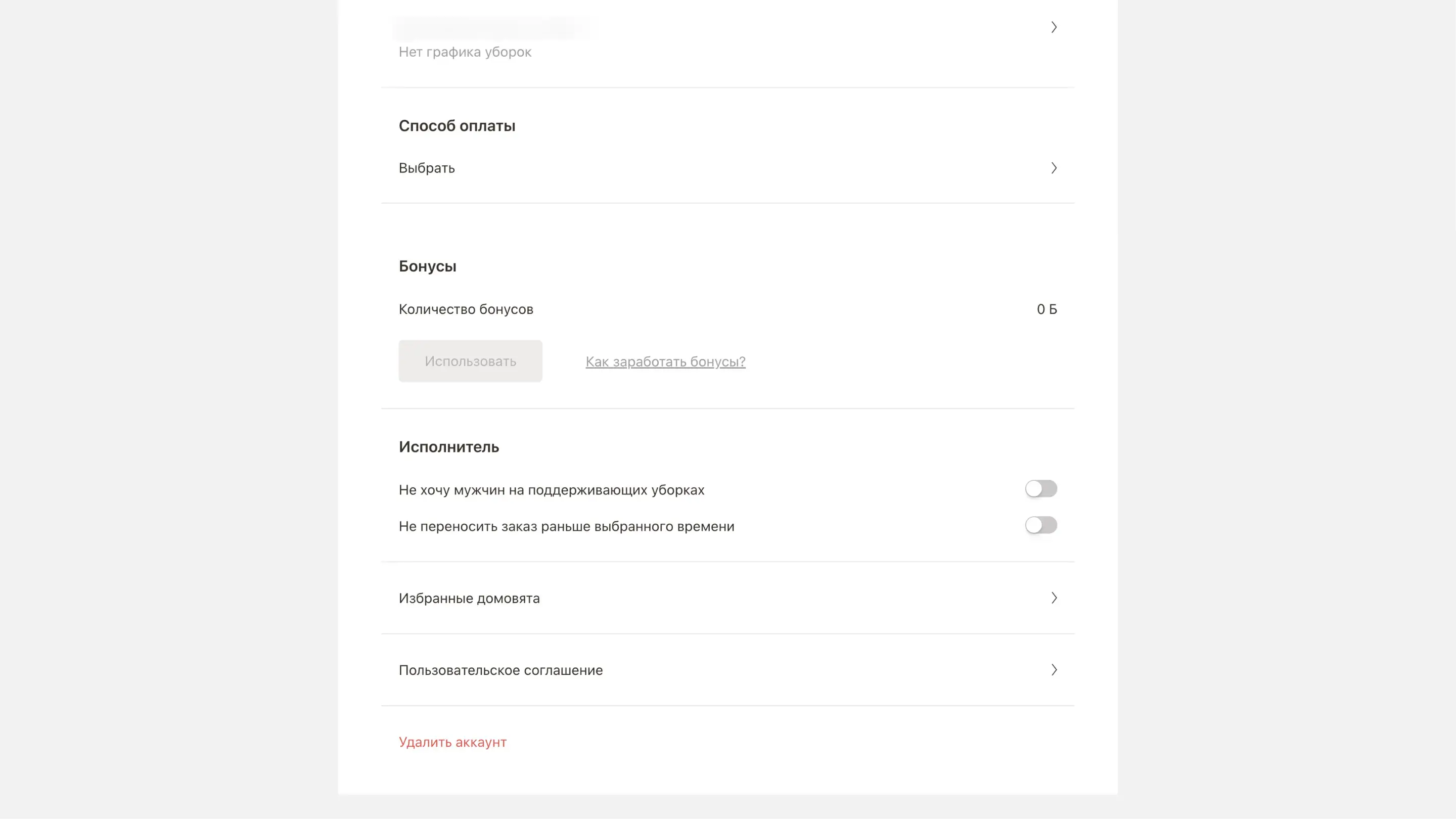
Task: Enable the 'Не переносить заказ раньше' switch
Action: coord(1040,525)
